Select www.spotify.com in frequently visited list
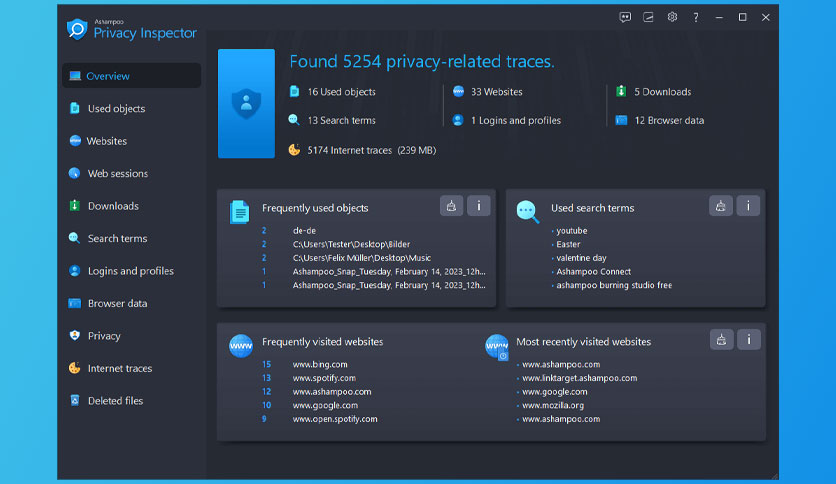This screenshot has height=484, width=836. pyautogui.click(x=324, y=378)
